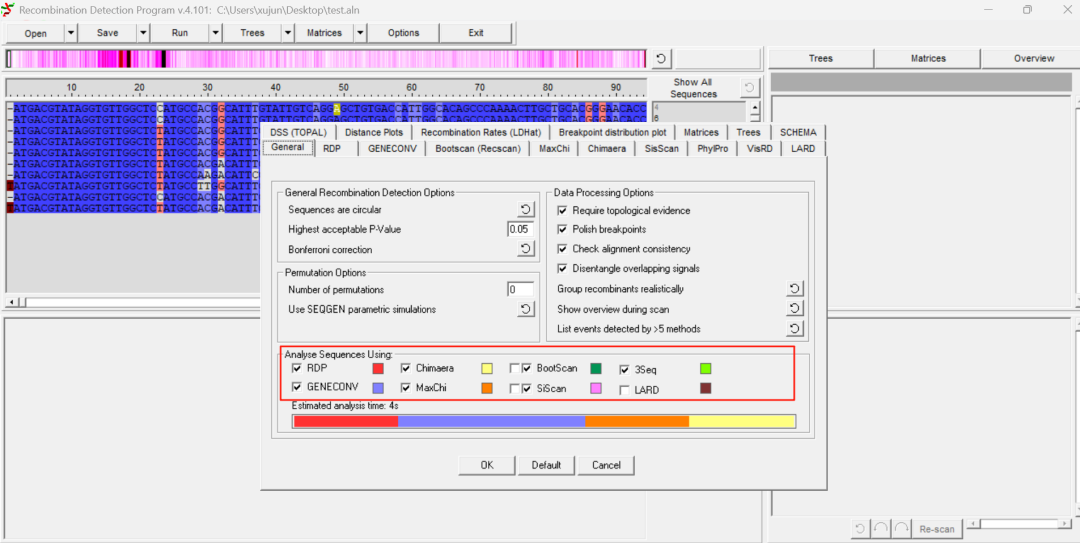Minimize the Recombination Detection Program window
Viewport: 1080px width, 543px height.
[x=991, y=10]
